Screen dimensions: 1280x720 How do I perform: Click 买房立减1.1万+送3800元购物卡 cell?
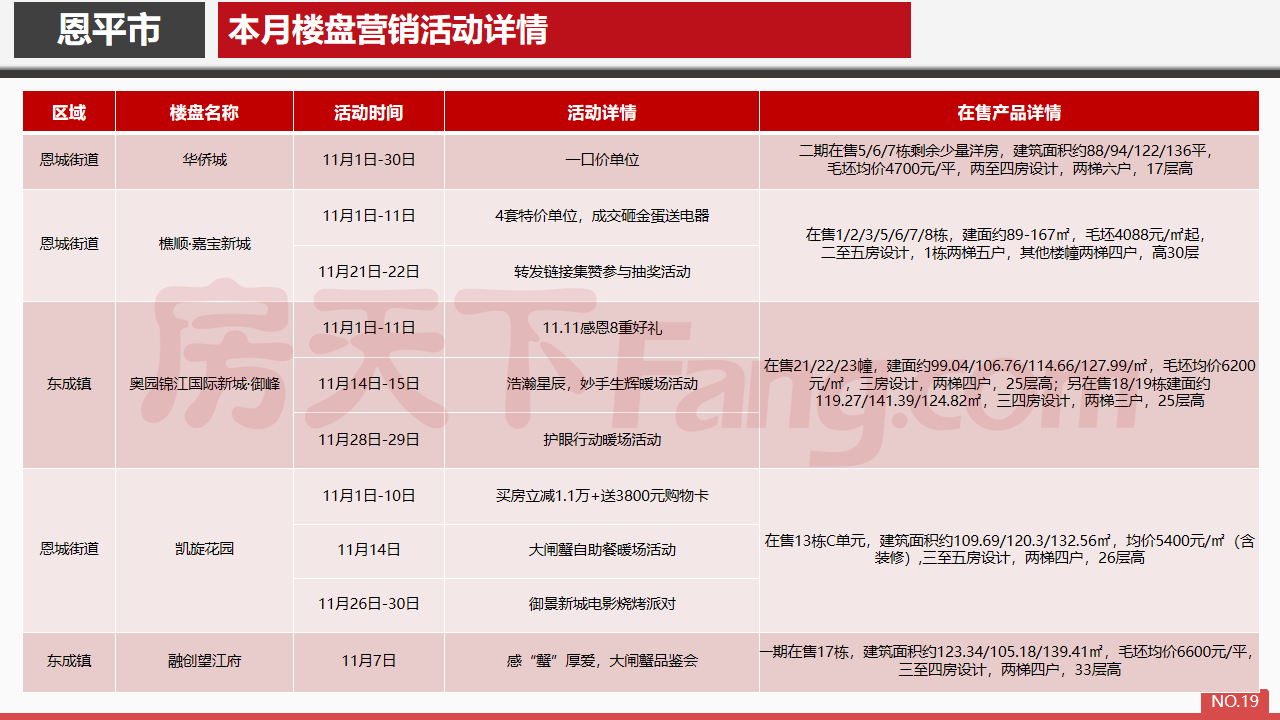click(x=602, y=496)
